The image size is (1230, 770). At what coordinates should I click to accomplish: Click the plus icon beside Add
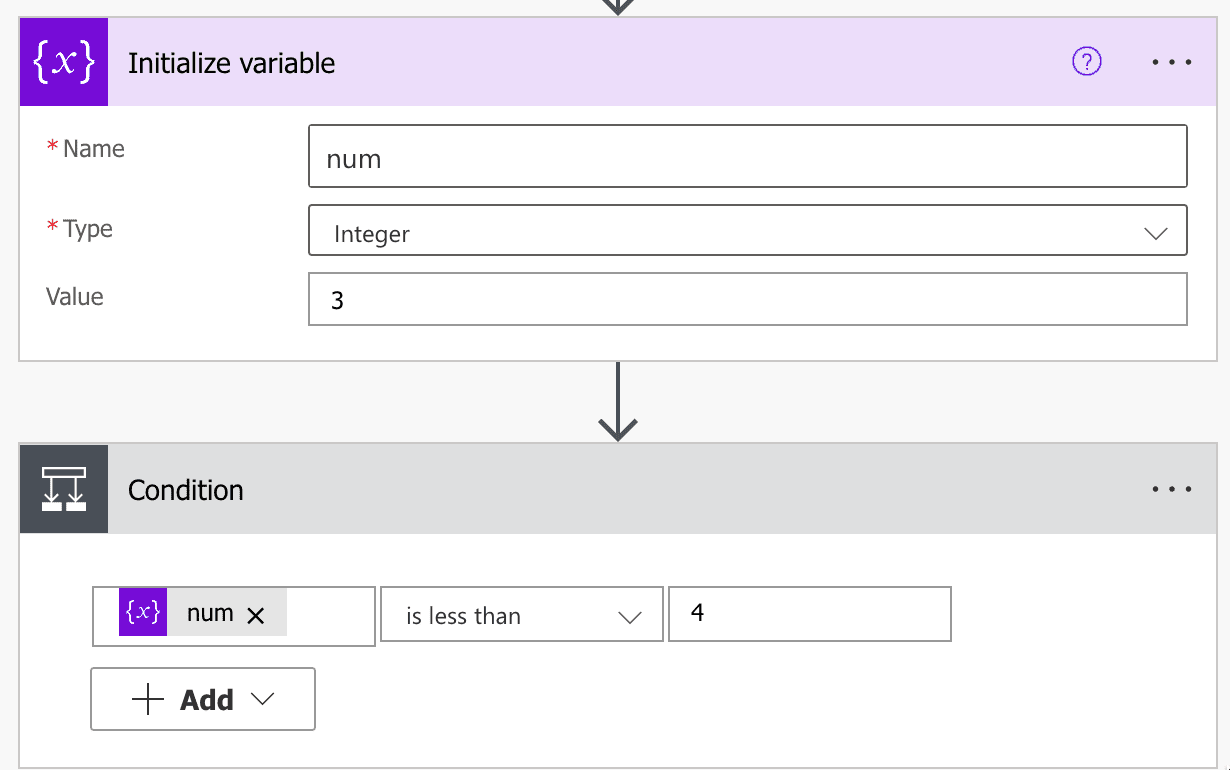tap(148, 698)
